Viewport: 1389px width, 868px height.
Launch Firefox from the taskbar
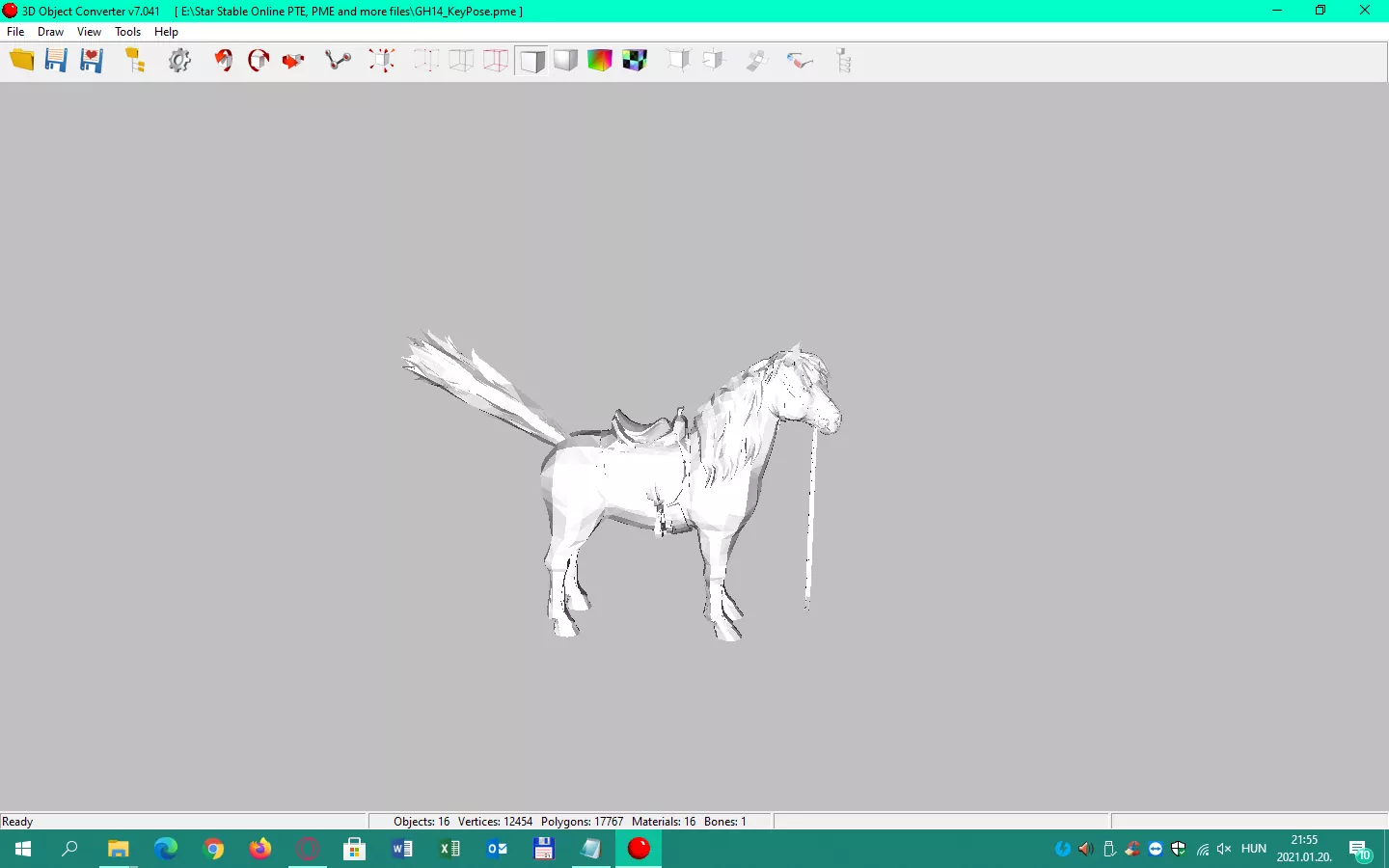[260, 849]
